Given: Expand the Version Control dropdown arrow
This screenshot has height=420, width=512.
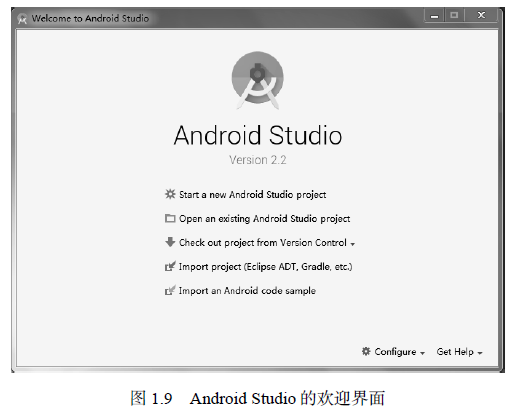Looking at the screenshot, I should click(x=353, y=244).
